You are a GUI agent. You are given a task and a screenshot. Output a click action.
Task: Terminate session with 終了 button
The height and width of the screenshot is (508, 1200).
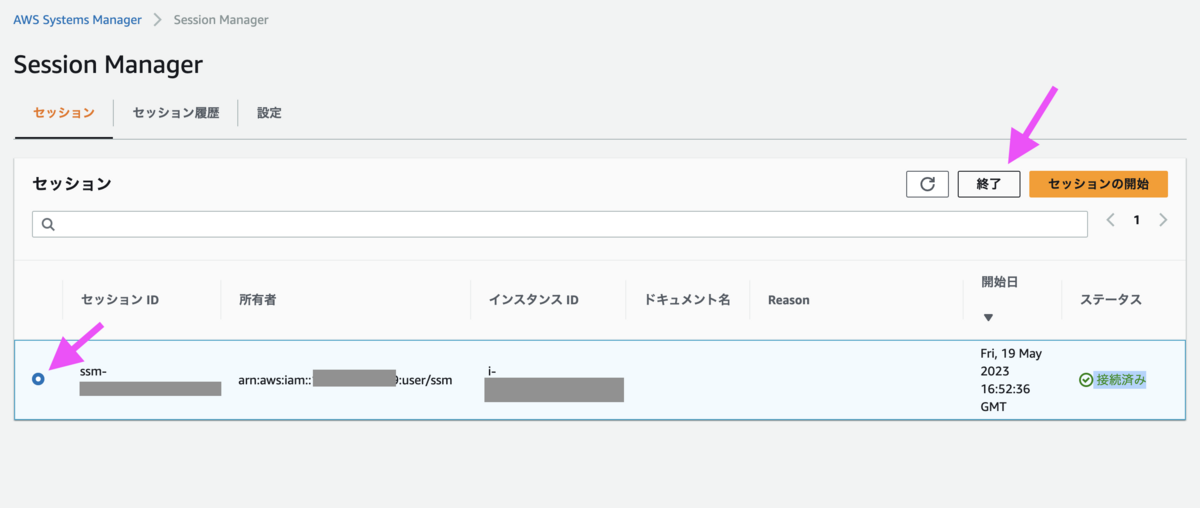[989, 184]
